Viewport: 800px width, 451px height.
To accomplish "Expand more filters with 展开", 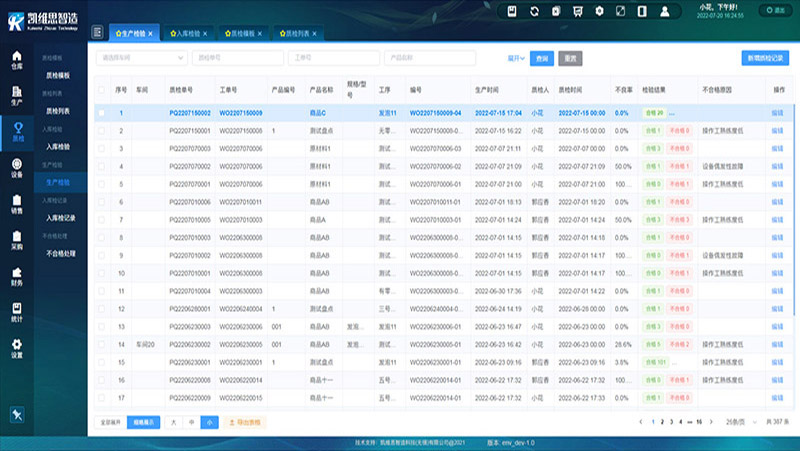I will [516, 58].
